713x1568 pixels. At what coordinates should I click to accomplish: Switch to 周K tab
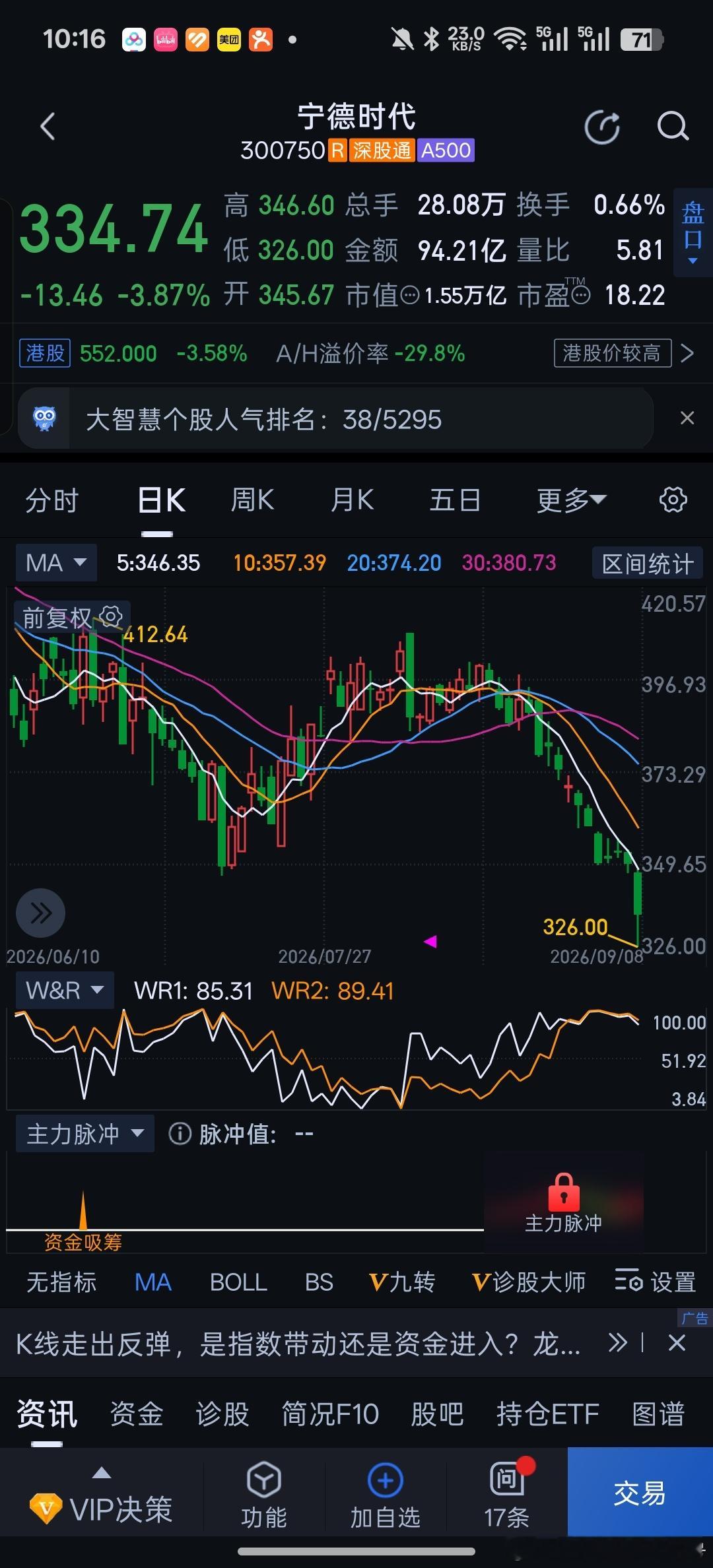click(x=252, y=500)
